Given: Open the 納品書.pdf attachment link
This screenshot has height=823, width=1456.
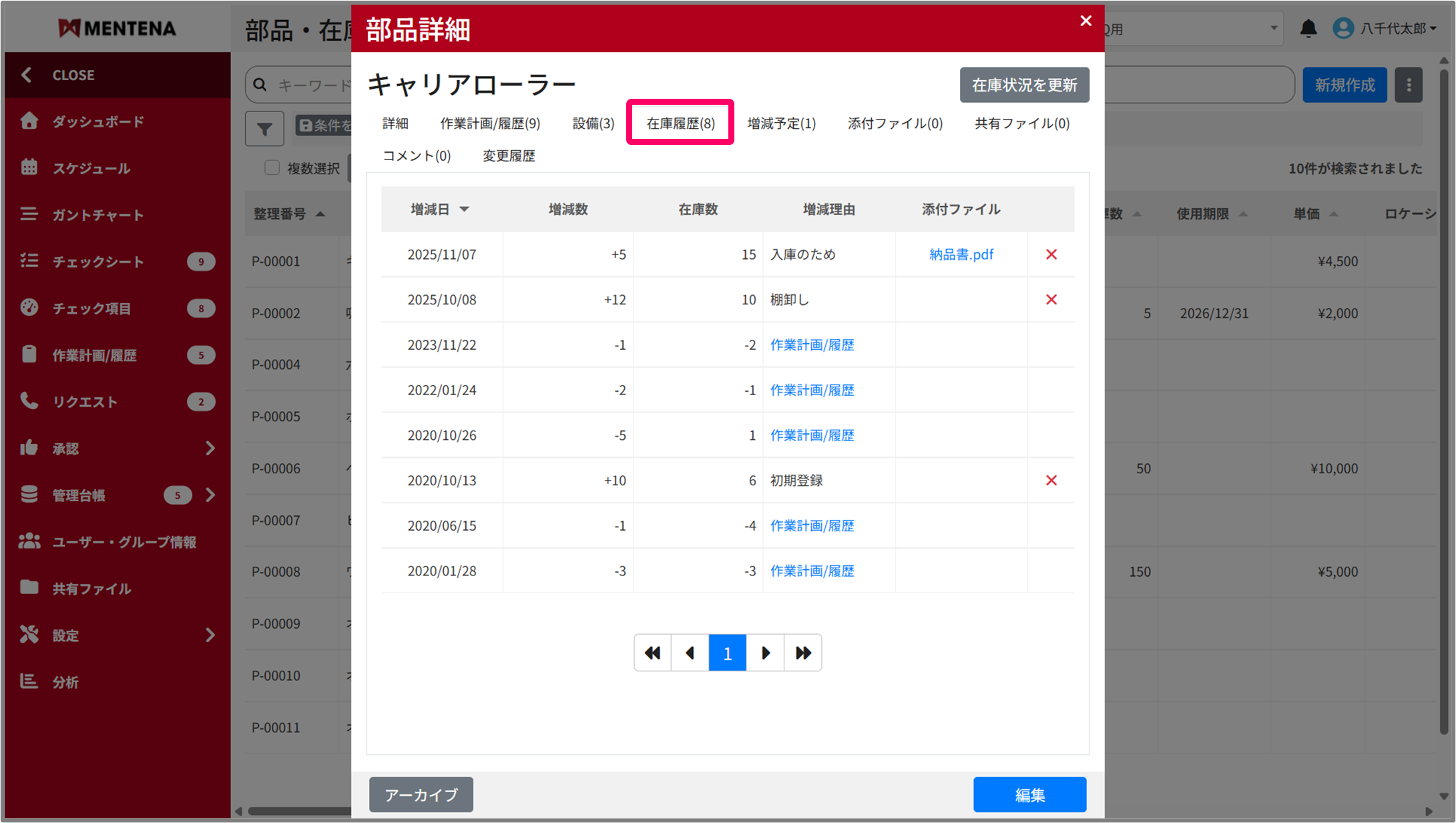Looking at the screenshot, I should pyautogui.click(x=961, y=254).
